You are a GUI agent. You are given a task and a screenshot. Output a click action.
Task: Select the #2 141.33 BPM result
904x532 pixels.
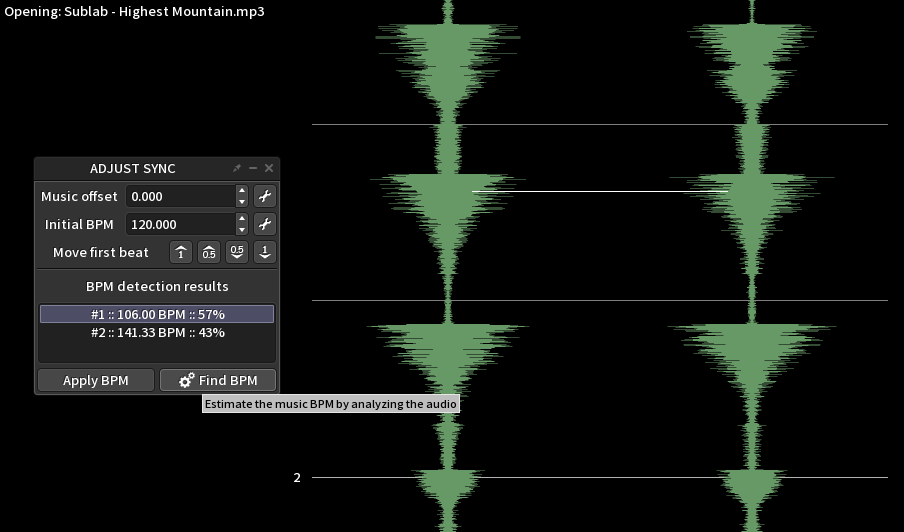click(157, 333)
